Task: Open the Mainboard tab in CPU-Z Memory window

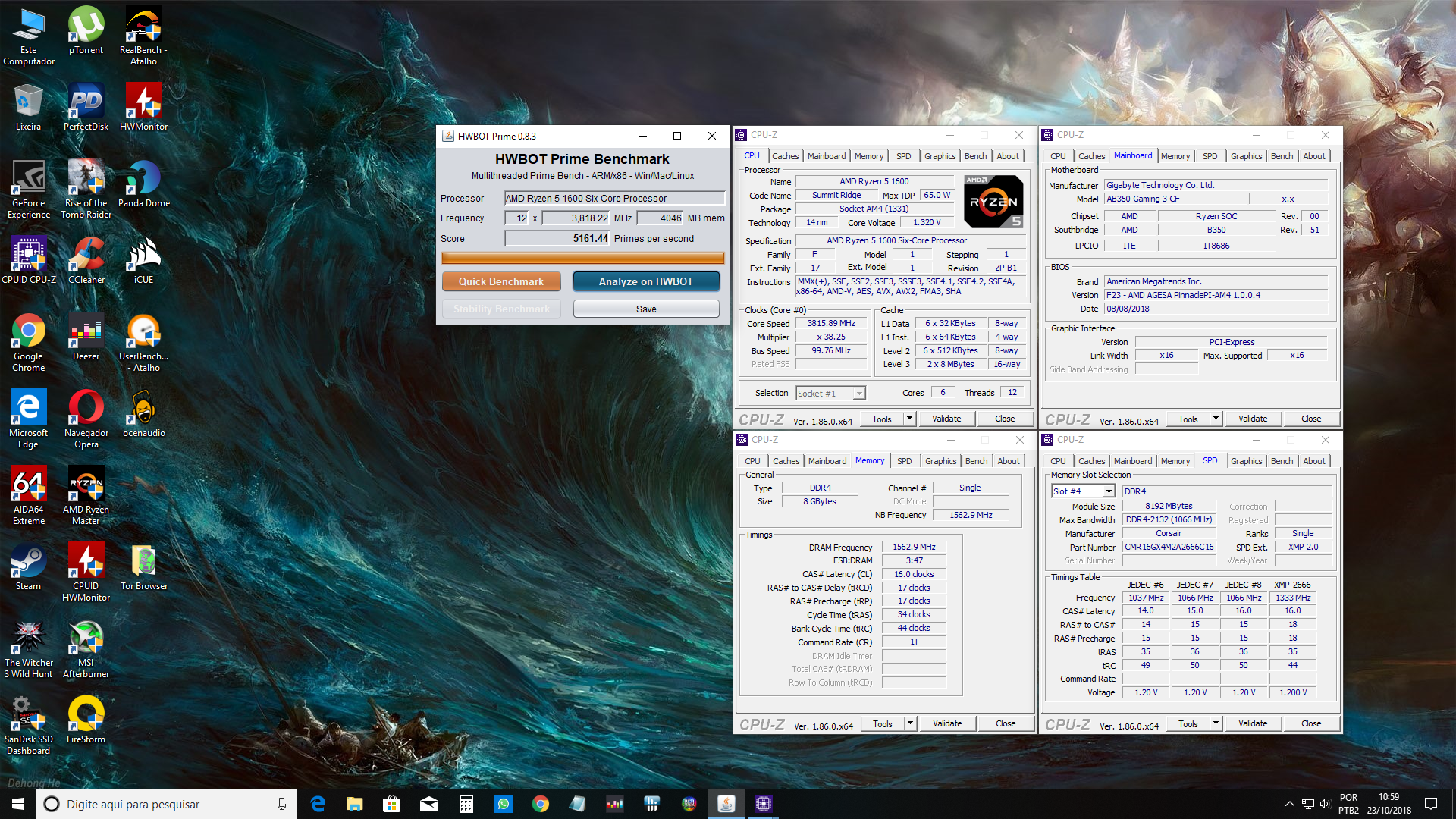Action: (x=827, y=461)
